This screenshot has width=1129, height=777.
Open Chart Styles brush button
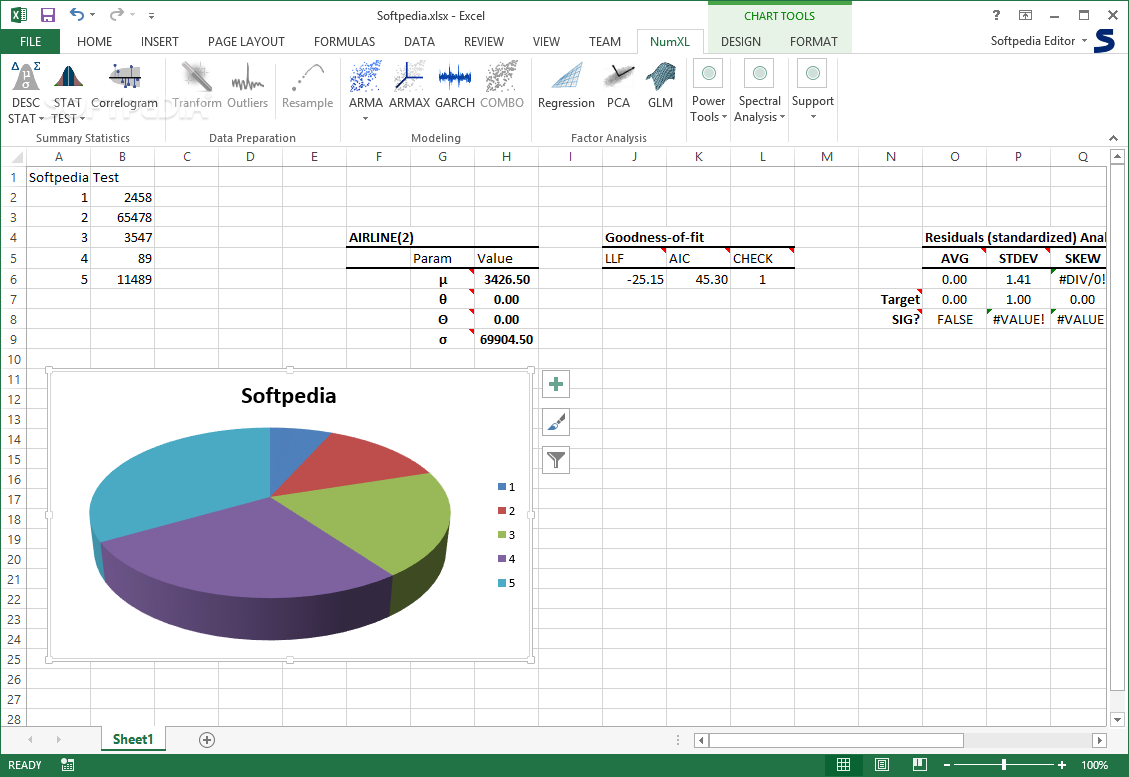556,422
